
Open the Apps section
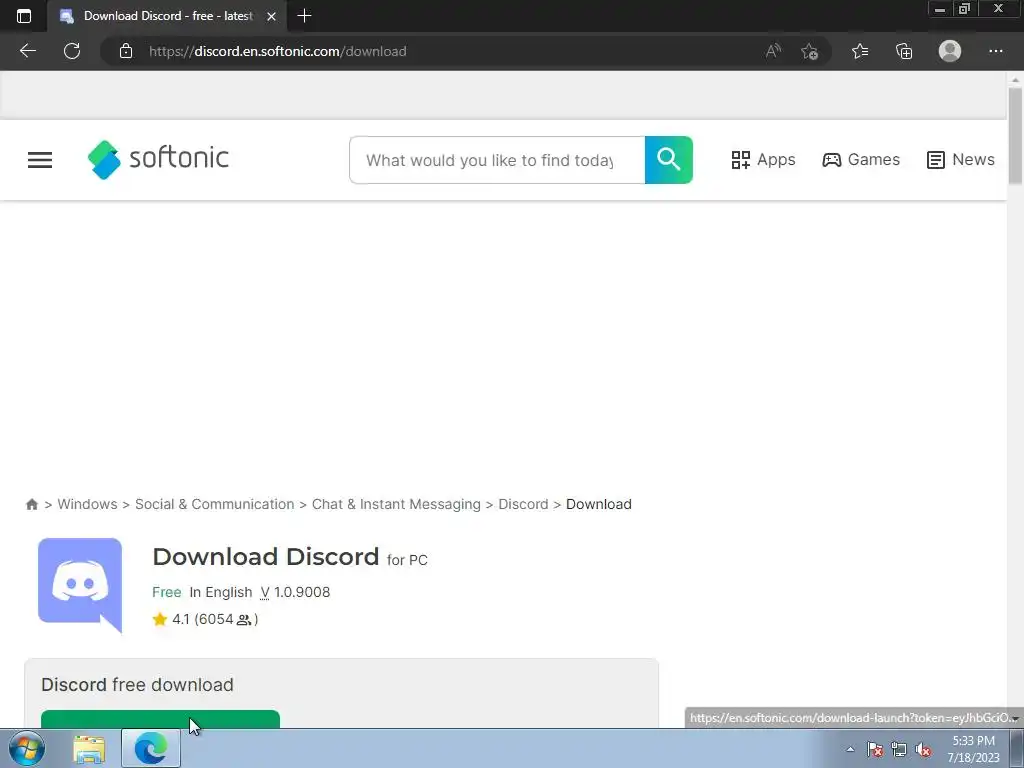point(763,159)
